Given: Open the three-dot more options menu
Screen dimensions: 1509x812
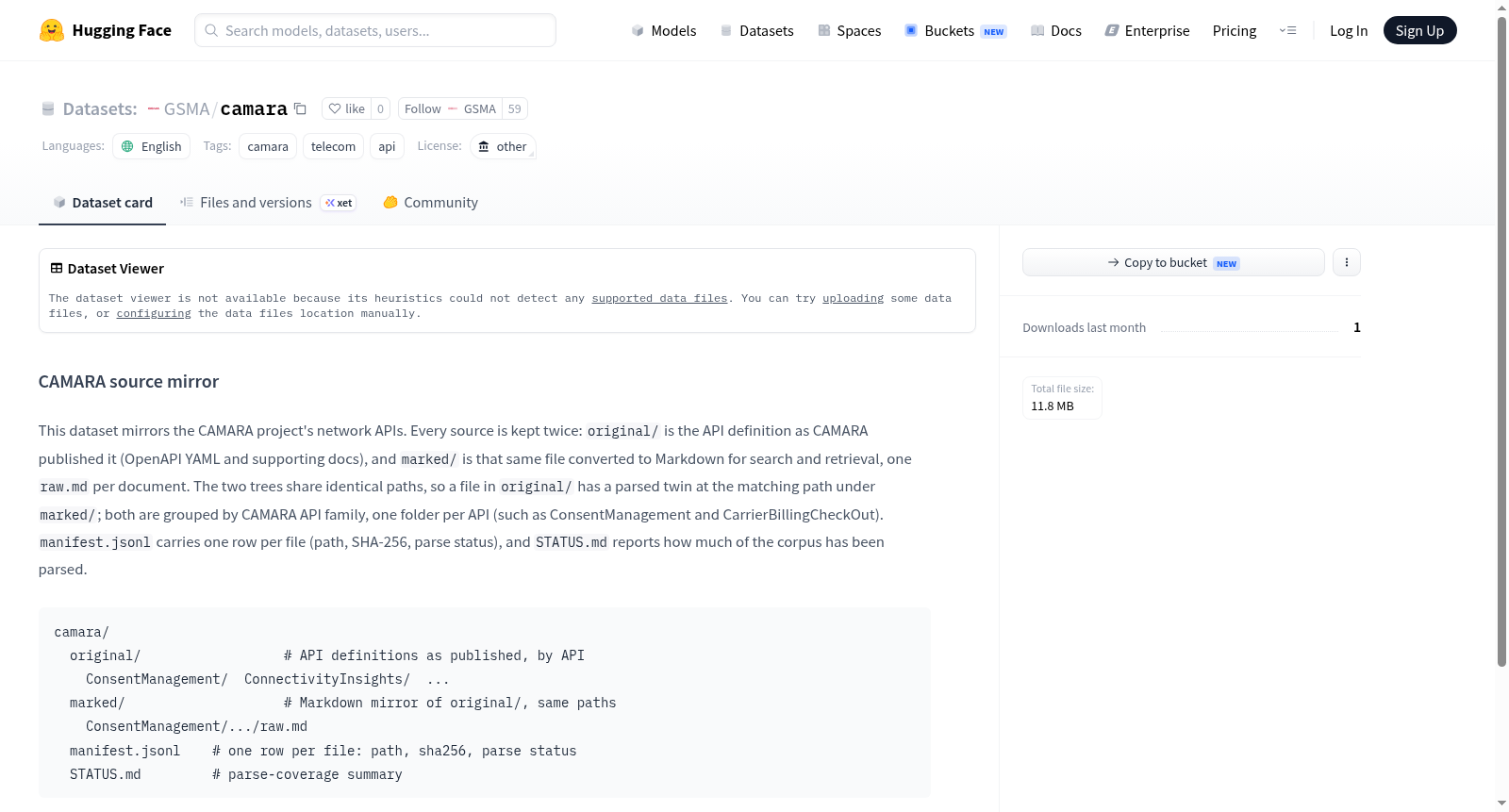Looking at the screenshot, I should point(1347,262).
